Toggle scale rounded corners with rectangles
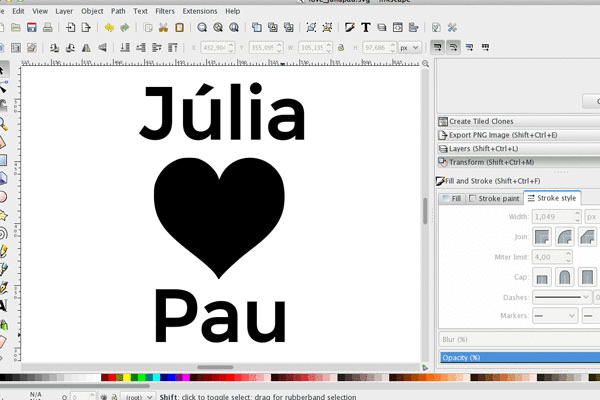 coord(453,48)
